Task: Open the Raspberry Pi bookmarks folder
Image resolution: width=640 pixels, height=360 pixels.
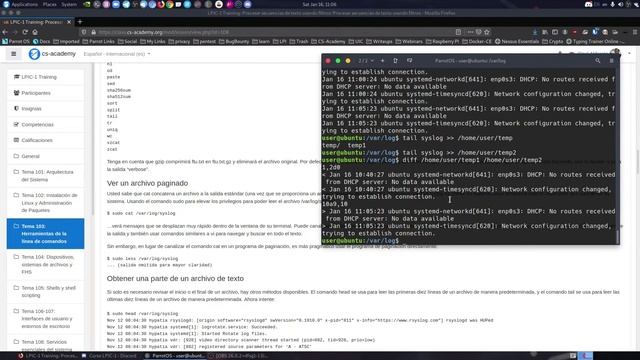Action: [442, 41]
